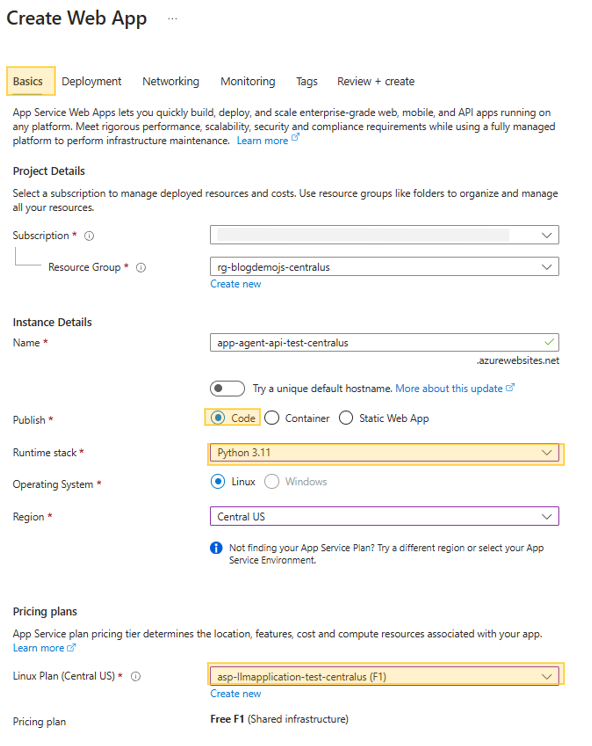Image resolution: width=592 pixels, height=746 pixels.
Task: Click the Project Details heading
Action: 49,171
